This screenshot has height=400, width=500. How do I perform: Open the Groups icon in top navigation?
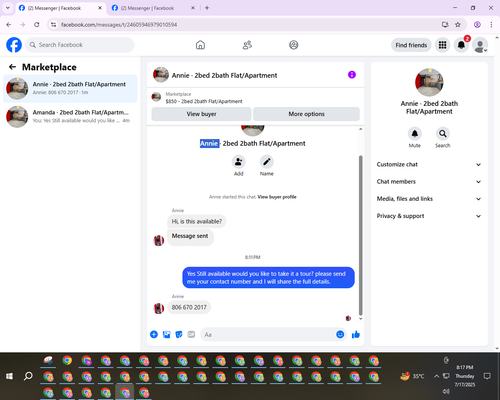click(294, 45)
